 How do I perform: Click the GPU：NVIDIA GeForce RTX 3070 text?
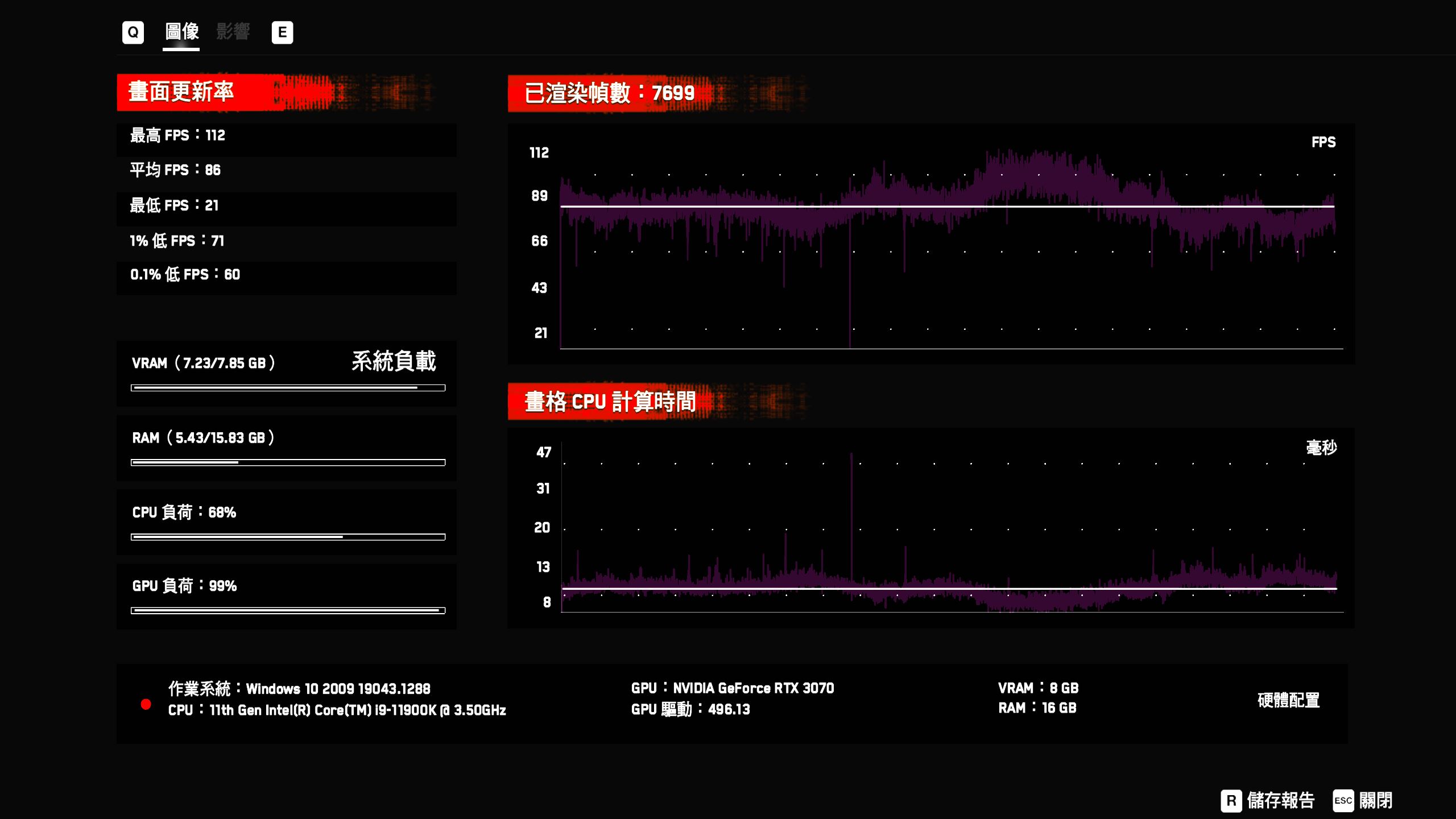(733, 688)
